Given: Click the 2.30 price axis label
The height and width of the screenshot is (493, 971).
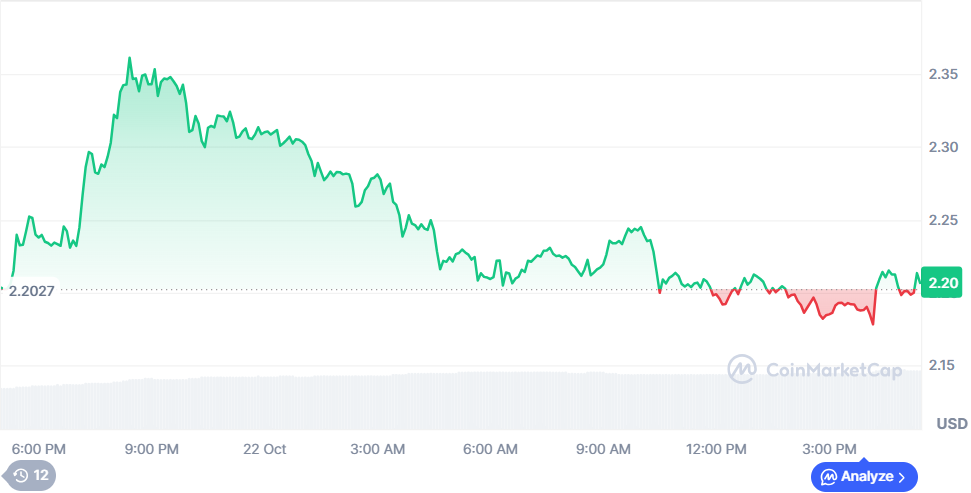Looking at the screenshot, I should click(x=944, y=147).
